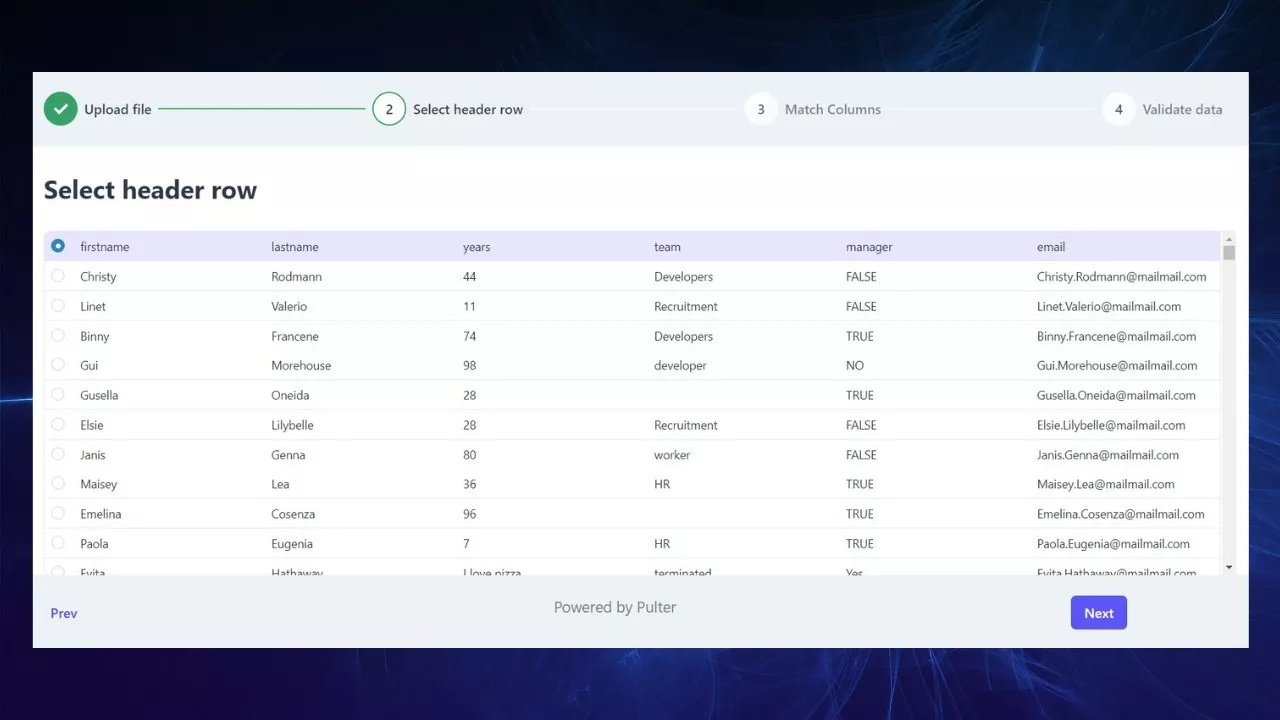
Task: Go back with the Prev link
Action: [64, 613]
